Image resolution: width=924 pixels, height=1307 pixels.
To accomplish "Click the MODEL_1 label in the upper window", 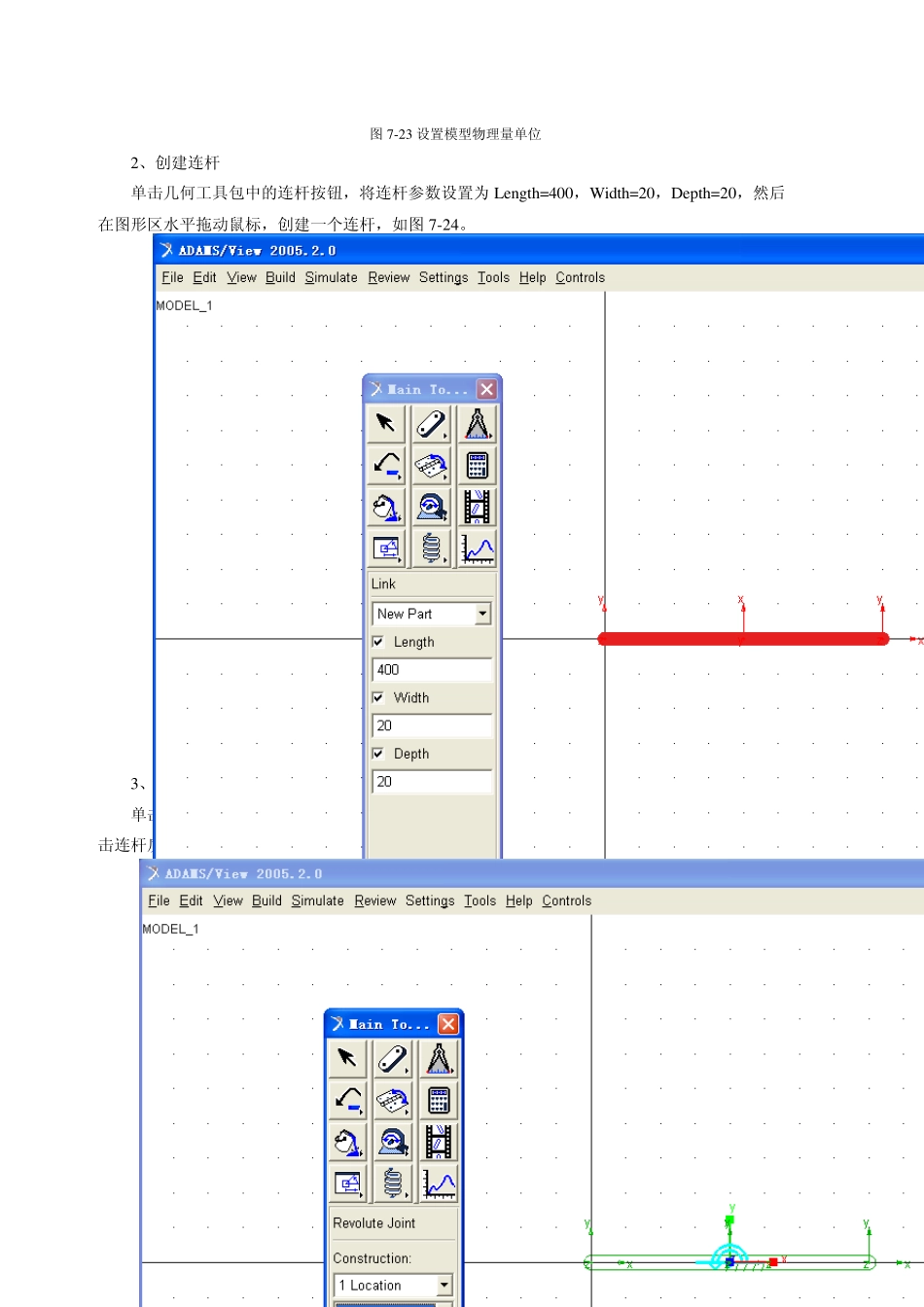I will pos(184,305).
